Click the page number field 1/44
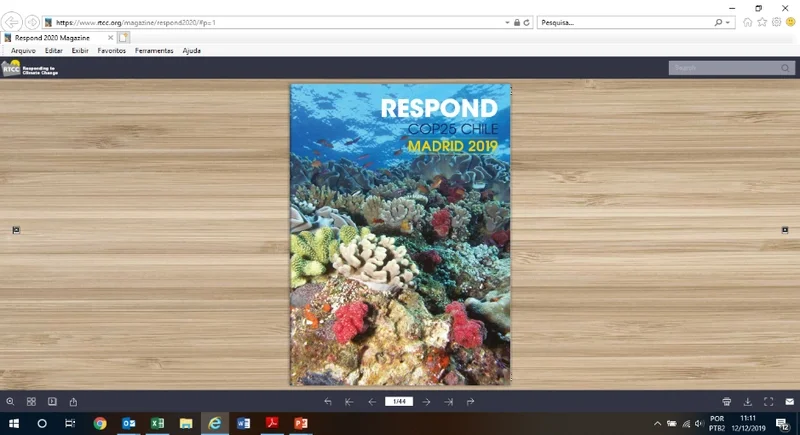Screen dimensions: 800x435 coord(399,402)
